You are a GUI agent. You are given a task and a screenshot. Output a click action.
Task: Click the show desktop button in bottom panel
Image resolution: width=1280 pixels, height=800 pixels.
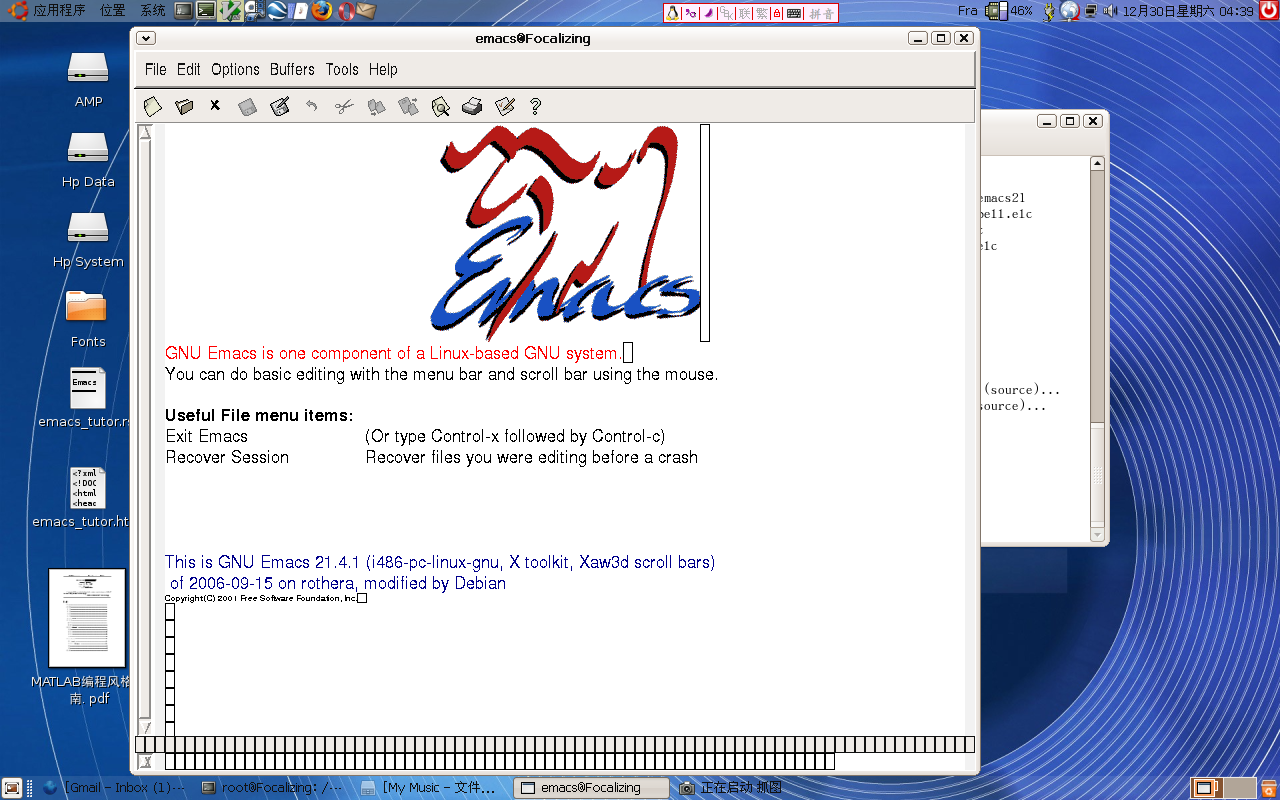pyautogui.click(x=12, y=788)
